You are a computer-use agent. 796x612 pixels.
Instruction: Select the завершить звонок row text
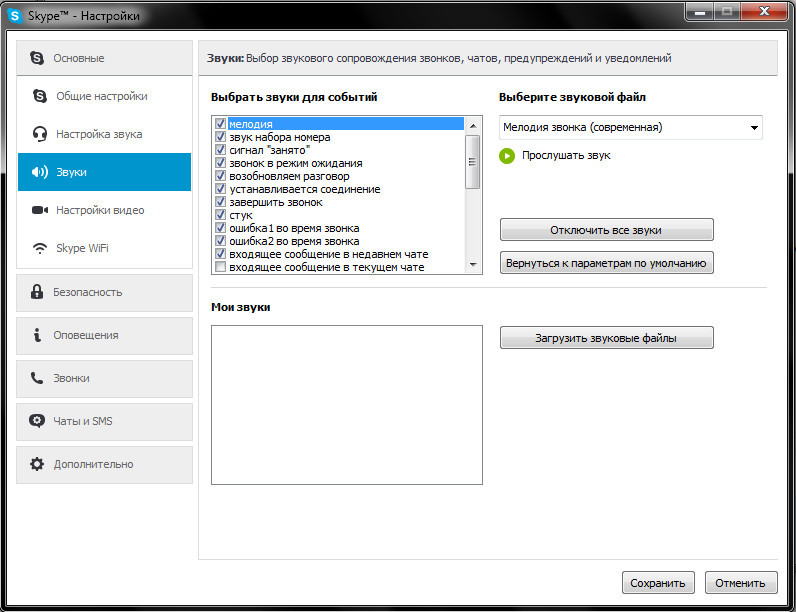tap(276, 202)
